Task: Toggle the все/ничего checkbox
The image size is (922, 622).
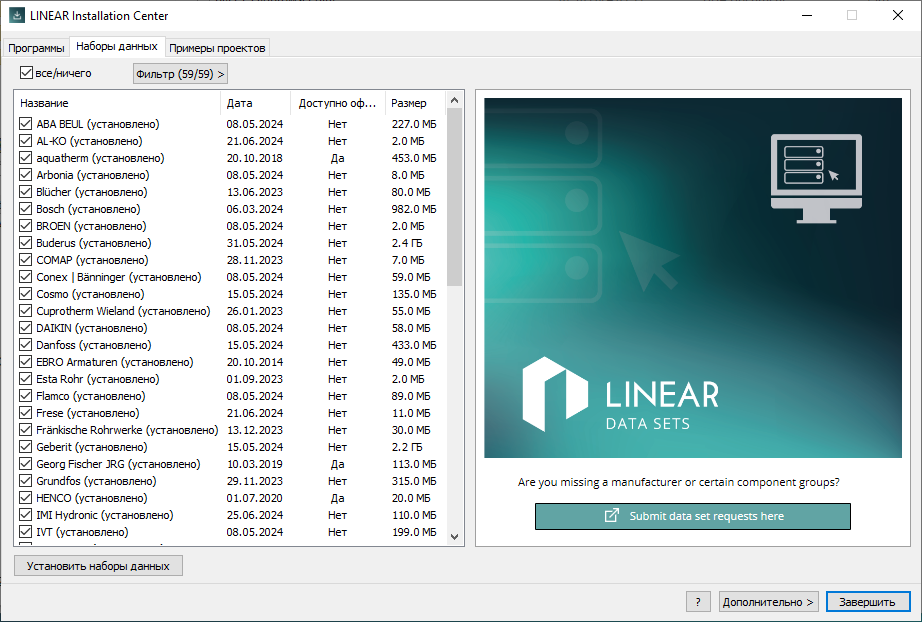Action: click(x=26, y=73)
